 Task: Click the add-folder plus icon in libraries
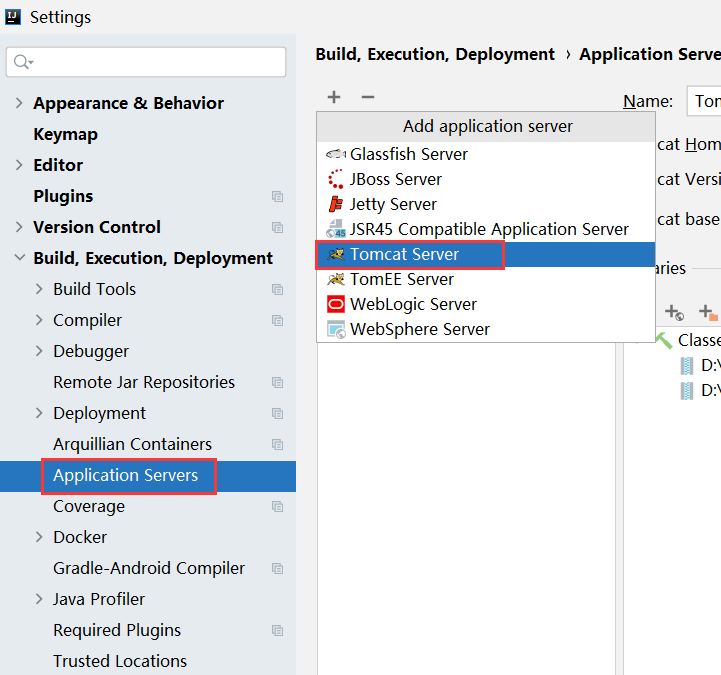click(x=709, y=312)
